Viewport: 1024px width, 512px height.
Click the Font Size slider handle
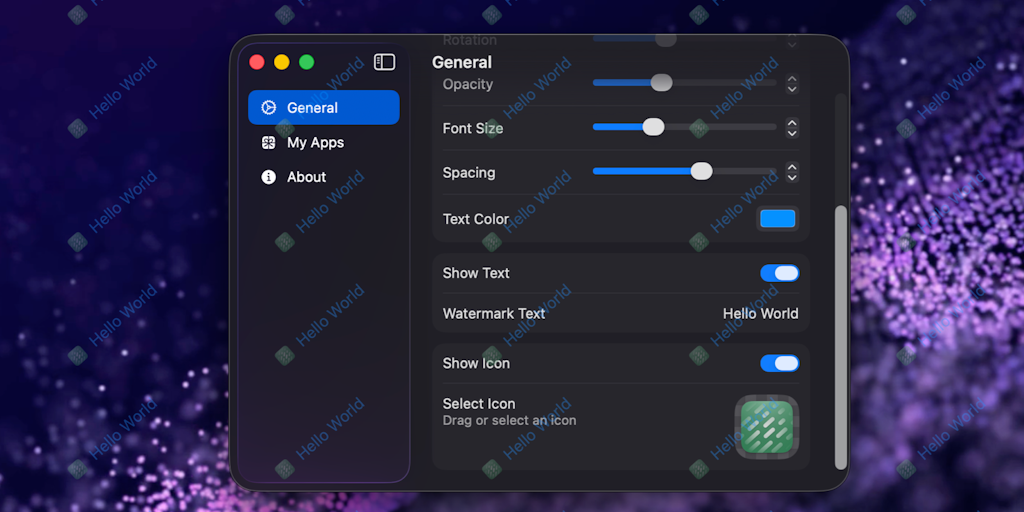click(653, 127)
